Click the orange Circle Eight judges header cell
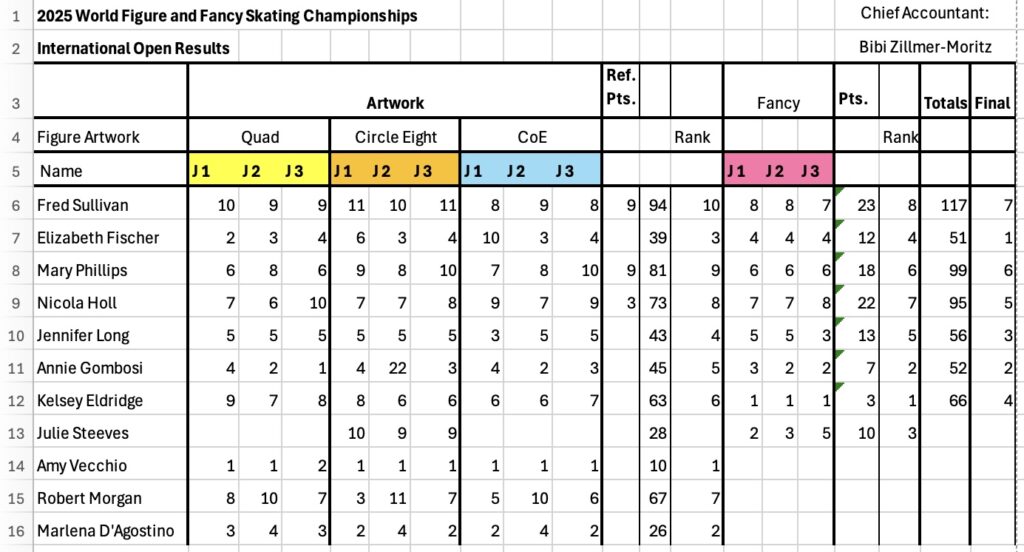1024x552 pixels. pyautogui.click(x=394, y=171)
